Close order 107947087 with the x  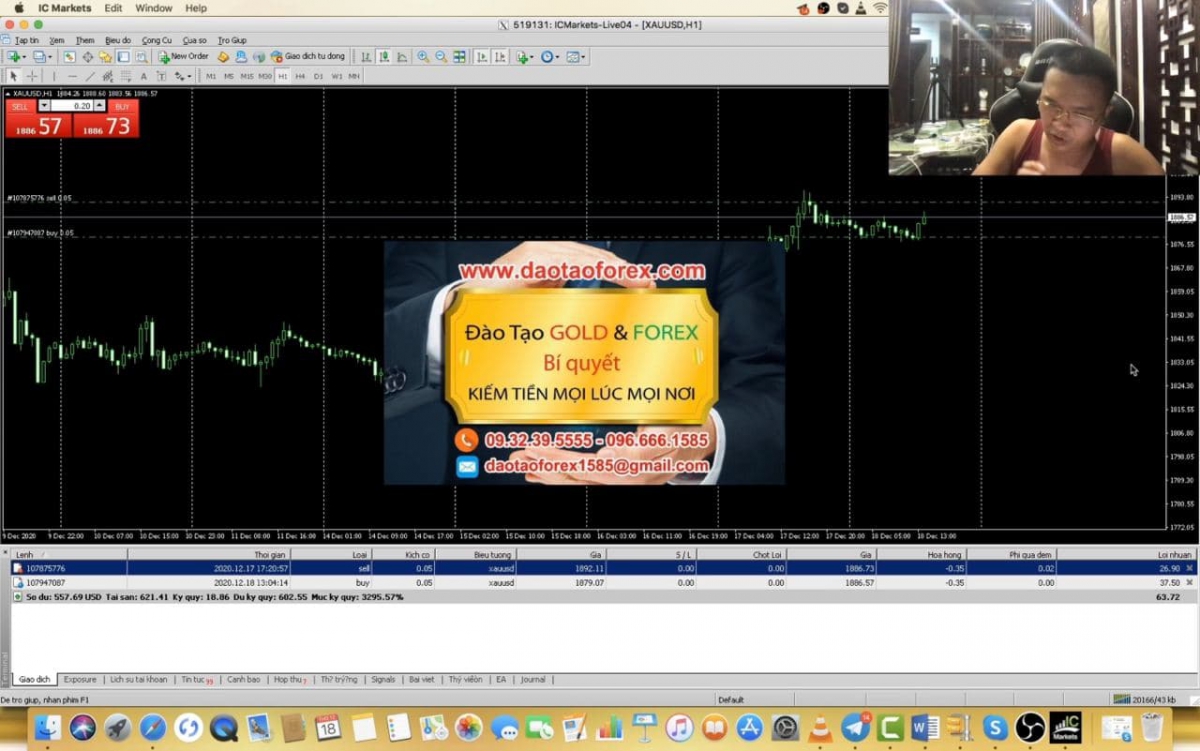tap(1189, 582)
